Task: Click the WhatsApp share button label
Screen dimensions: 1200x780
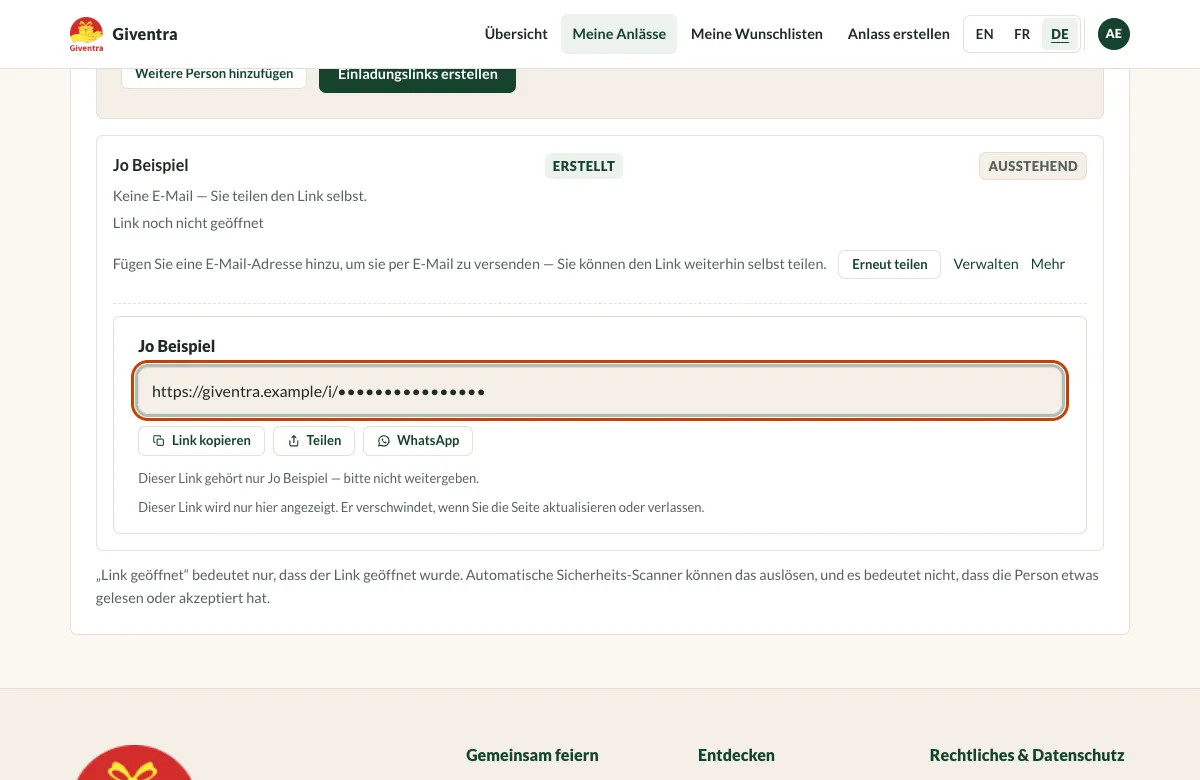Action: tap(428, 441)
